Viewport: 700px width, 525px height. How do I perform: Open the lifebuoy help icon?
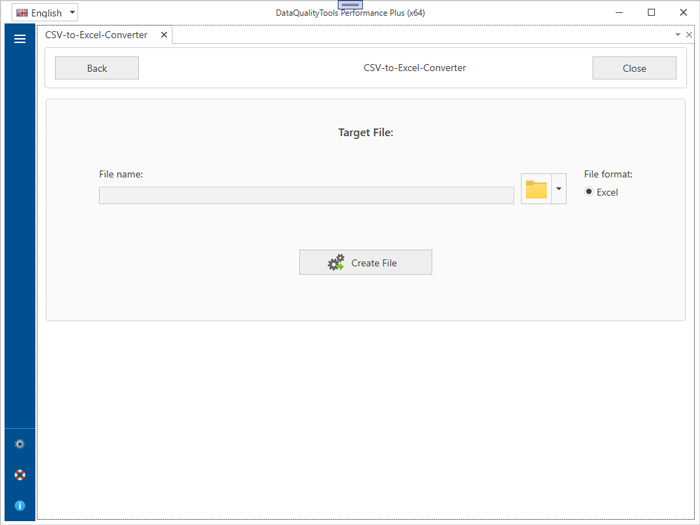[x=20, y=475]
